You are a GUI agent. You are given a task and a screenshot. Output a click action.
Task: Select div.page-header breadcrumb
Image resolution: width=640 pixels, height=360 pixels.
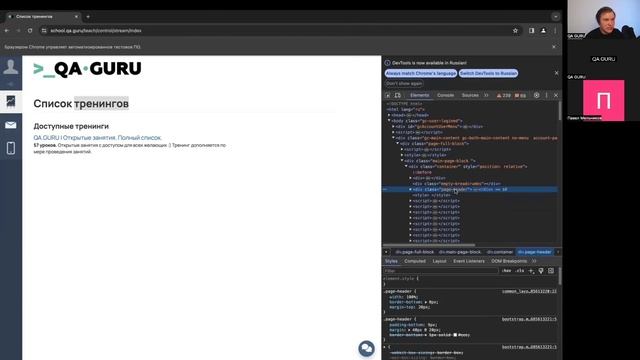click(535, 252)
